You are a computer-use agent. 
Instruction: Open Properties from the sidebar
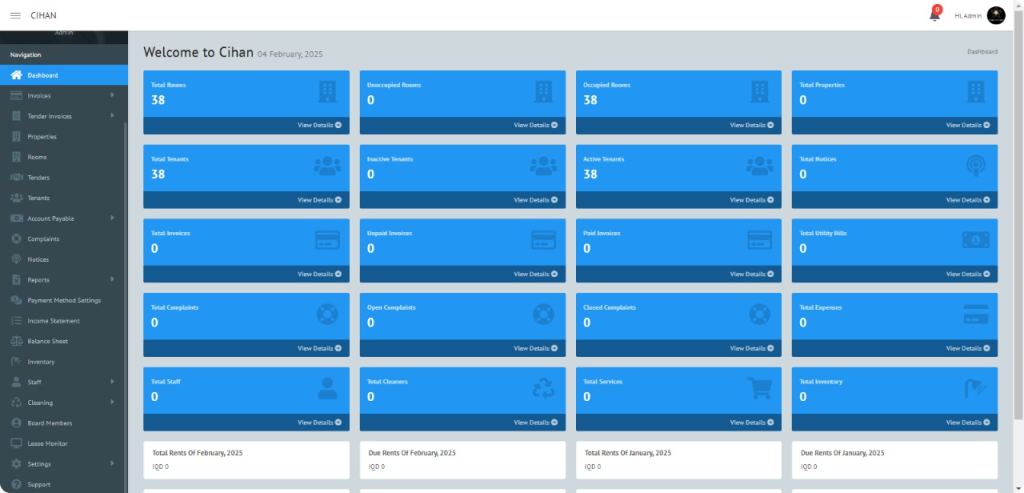(x=42, y=136)
